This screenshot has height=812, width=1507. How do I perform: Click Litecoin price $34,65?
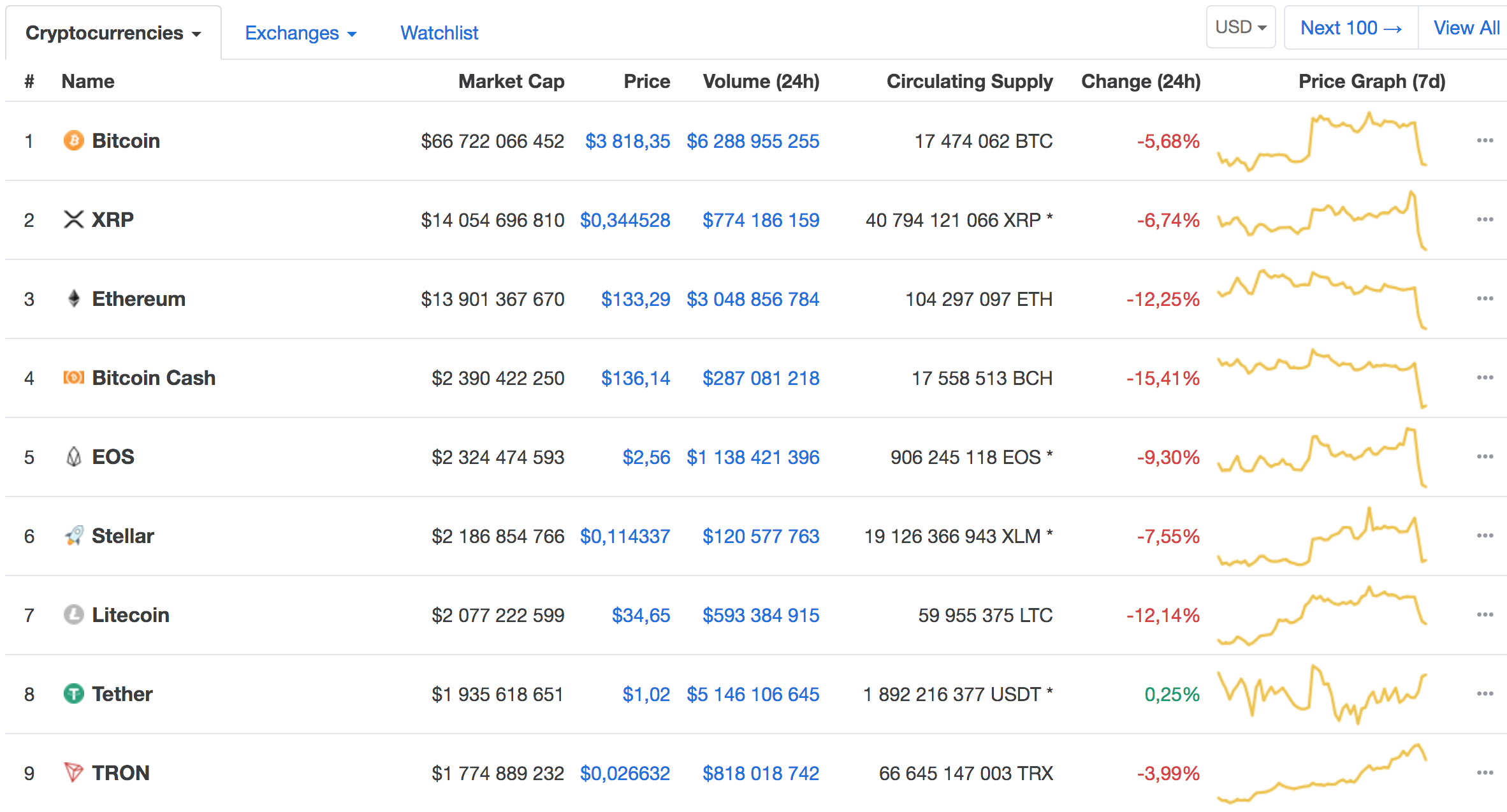[x=641, y=615]
